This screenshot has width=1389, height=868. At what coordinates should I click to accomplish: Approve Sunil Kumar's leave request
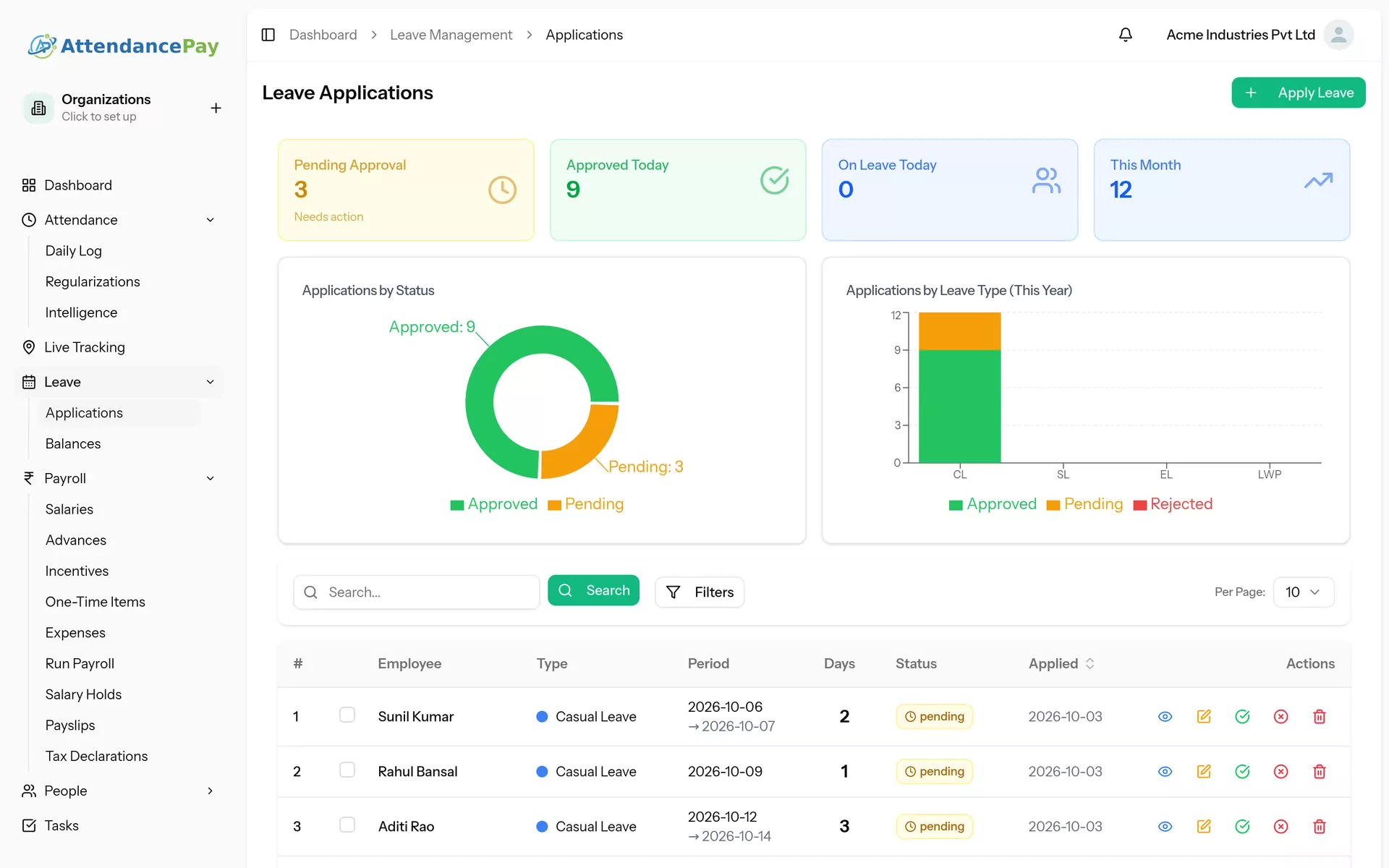pyautogui.click(x=1242, y=716)
